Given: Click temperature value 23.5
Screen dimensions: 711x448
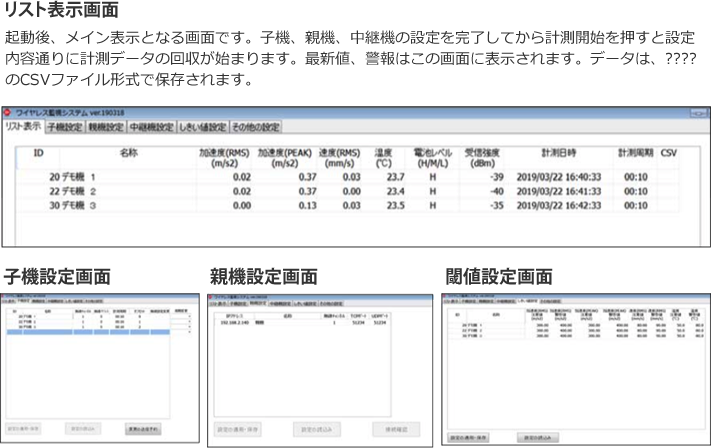Looking at the screenshot, I should 395,205.
